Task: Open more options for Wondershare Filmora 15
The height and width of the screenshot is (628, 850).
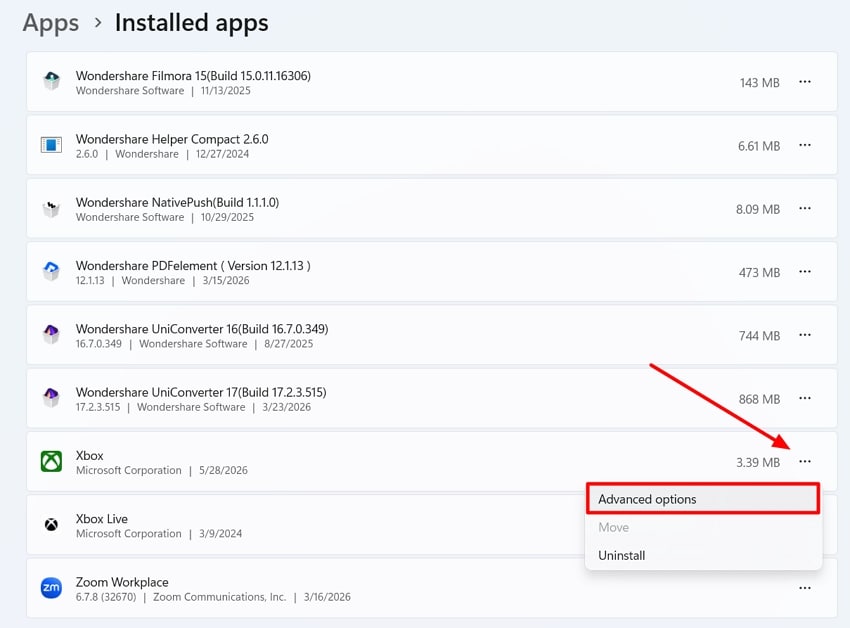Action: 805,82
